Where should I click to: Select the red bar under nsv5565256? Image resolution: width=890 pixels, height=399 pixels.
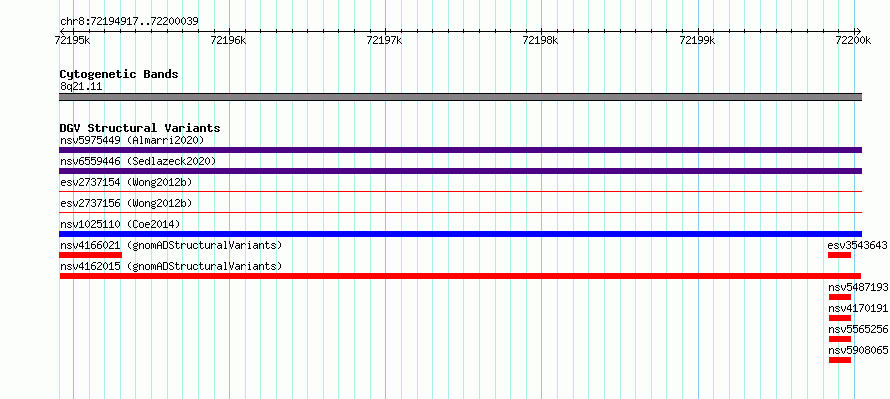[x=840, y=339]
